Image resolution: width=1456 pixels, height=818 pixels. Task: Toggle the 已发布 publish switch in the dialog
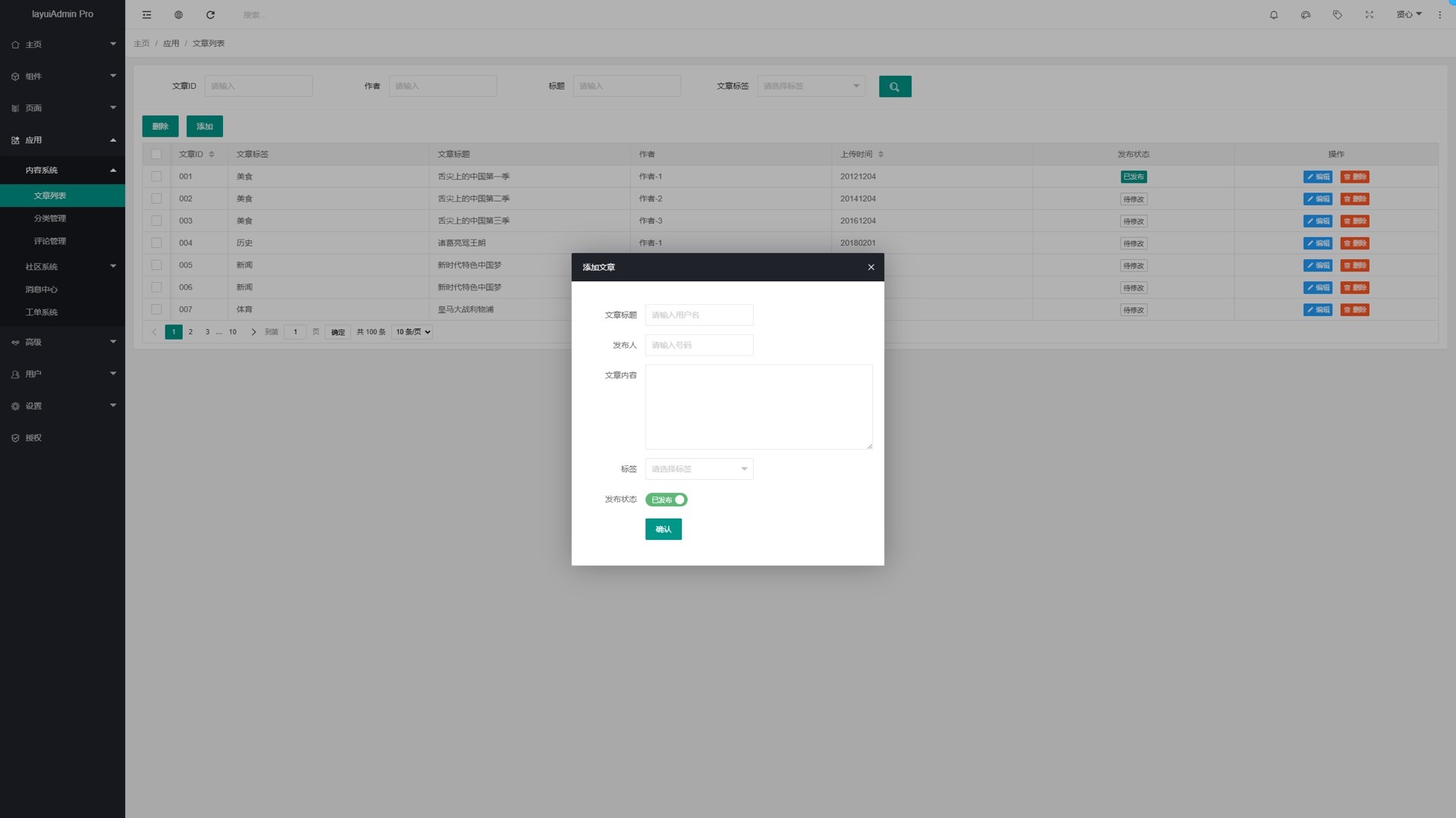[x=666, y=499]
